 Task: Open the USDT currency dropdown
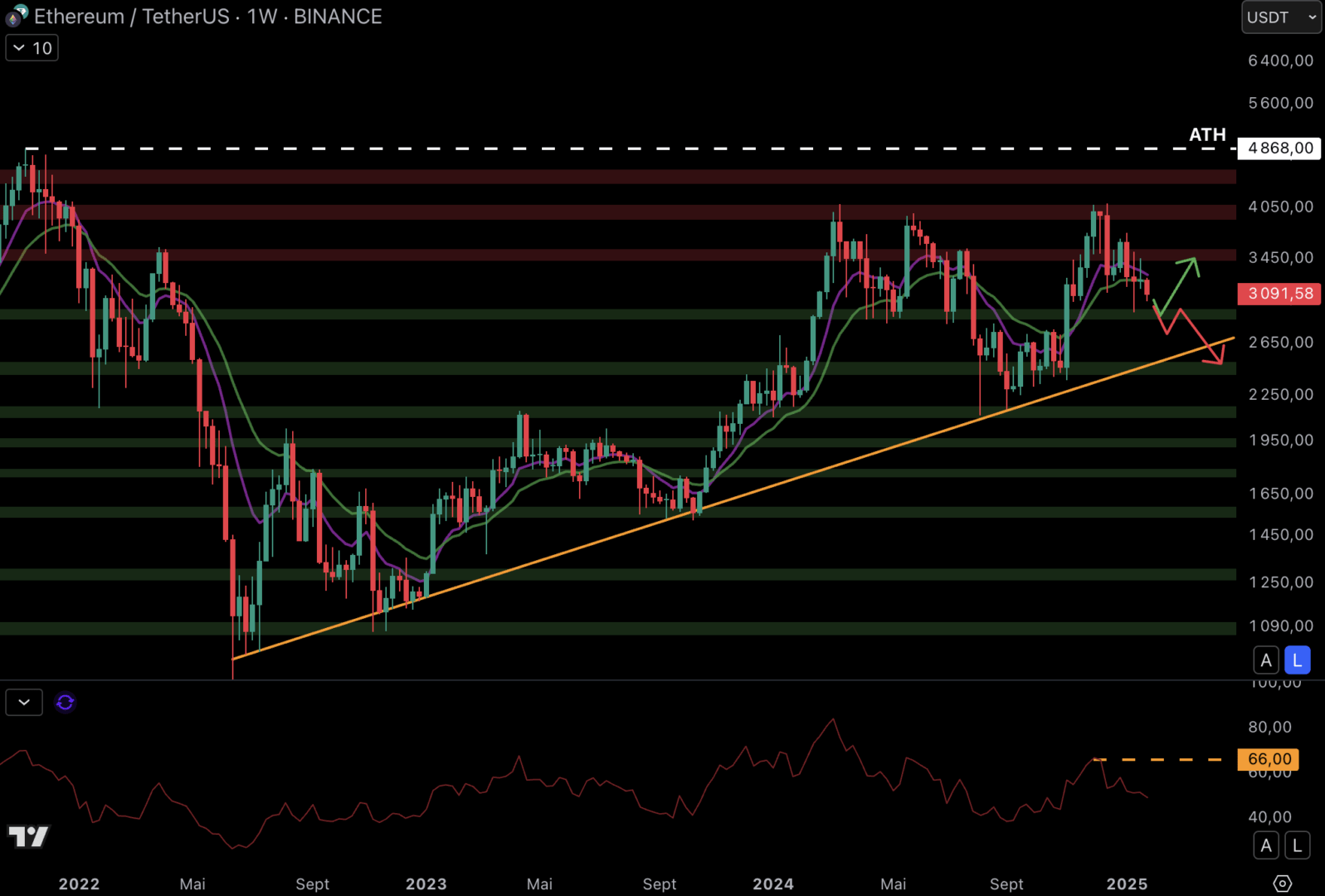[1280, 17]
